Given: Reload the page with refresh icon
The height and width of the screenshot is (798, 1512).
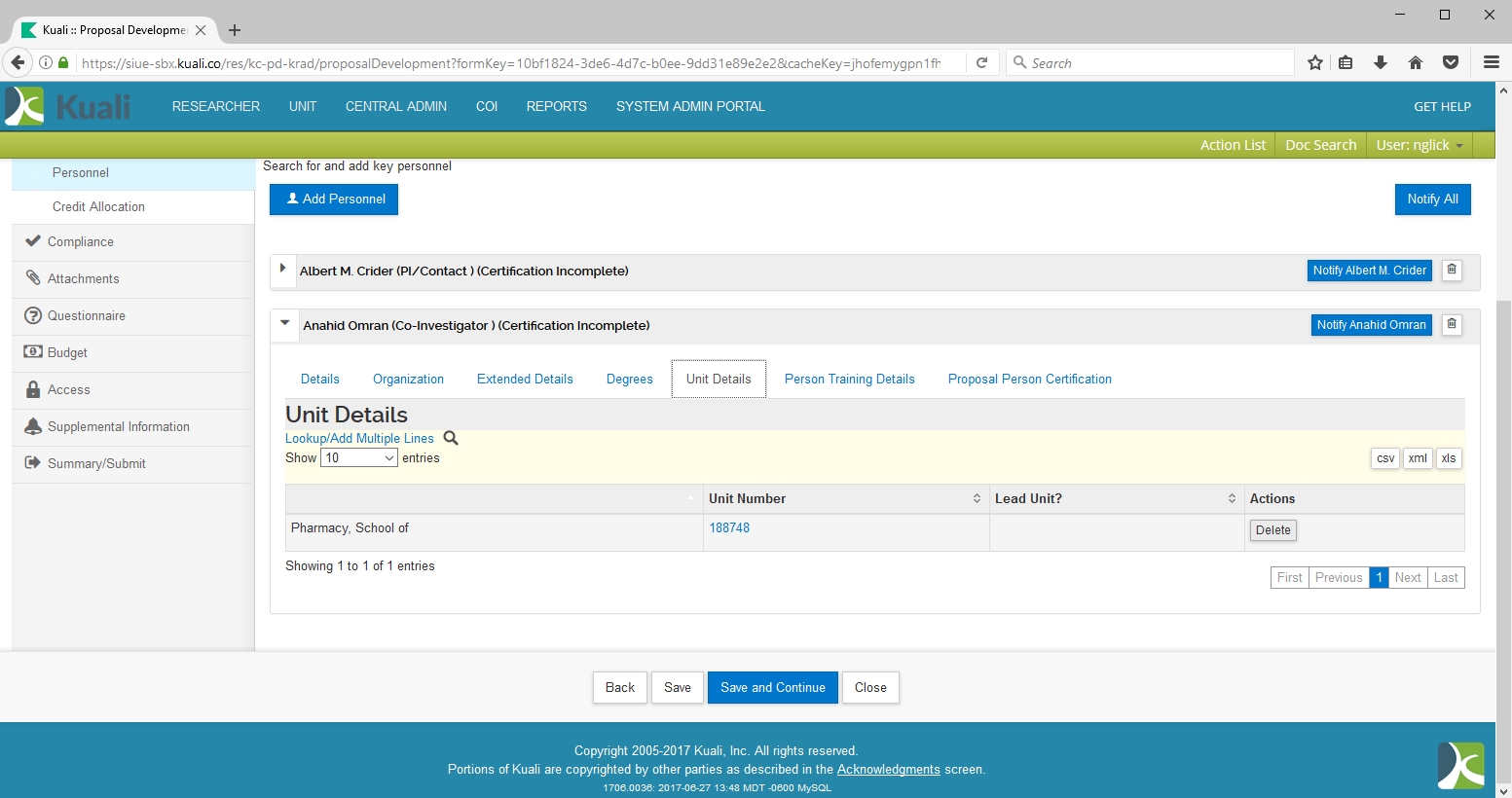Looking at the screenshot, I should [982, 62].
